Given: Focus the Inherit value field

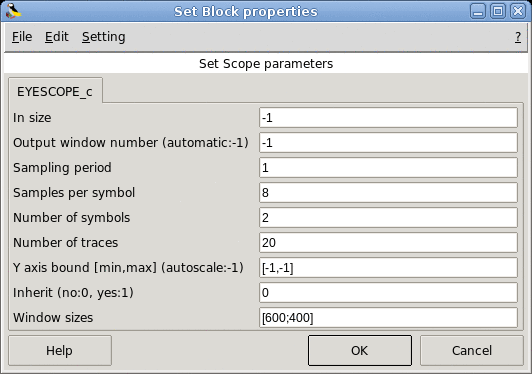Looking at the screenshot, I should (388, 293).
